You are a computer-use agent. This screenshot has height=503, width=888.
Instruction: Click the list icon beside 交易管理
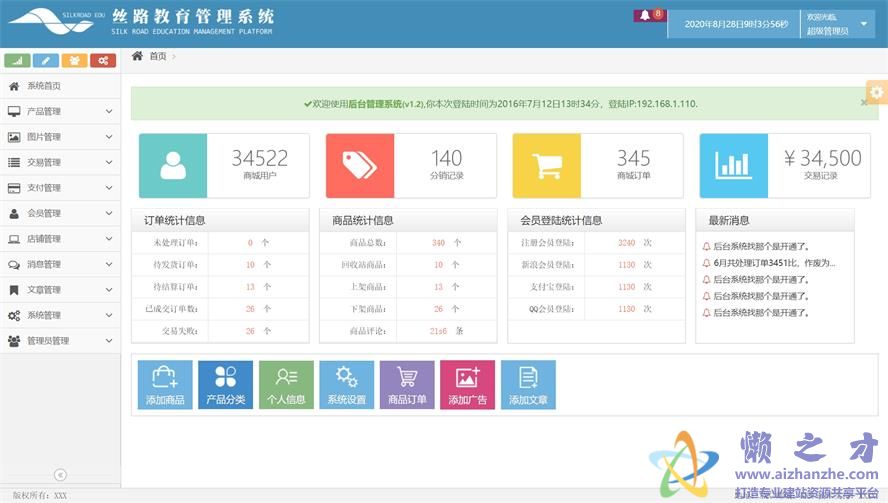[14, 163]
